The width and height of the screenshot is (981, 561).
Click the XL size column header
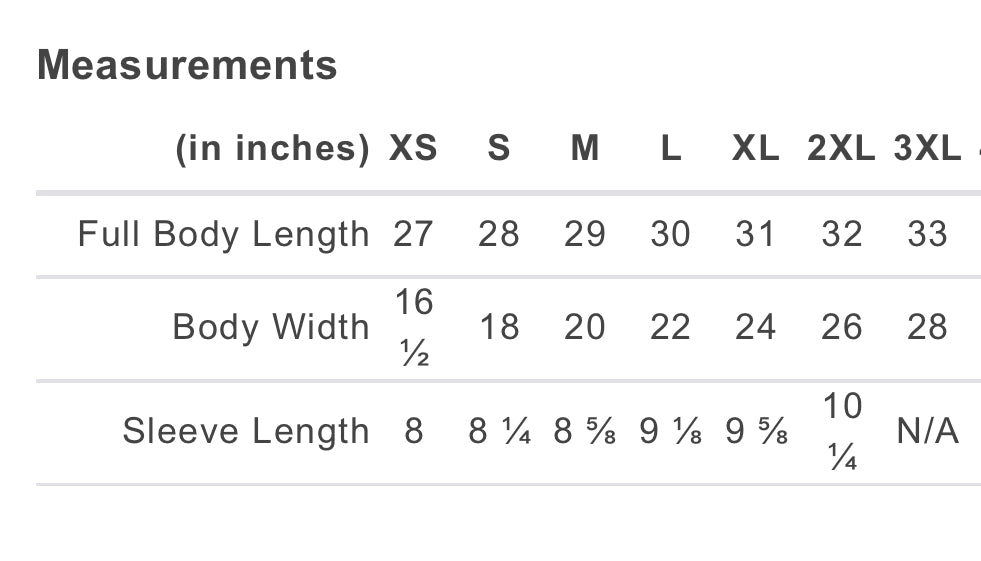pos(755,149)
